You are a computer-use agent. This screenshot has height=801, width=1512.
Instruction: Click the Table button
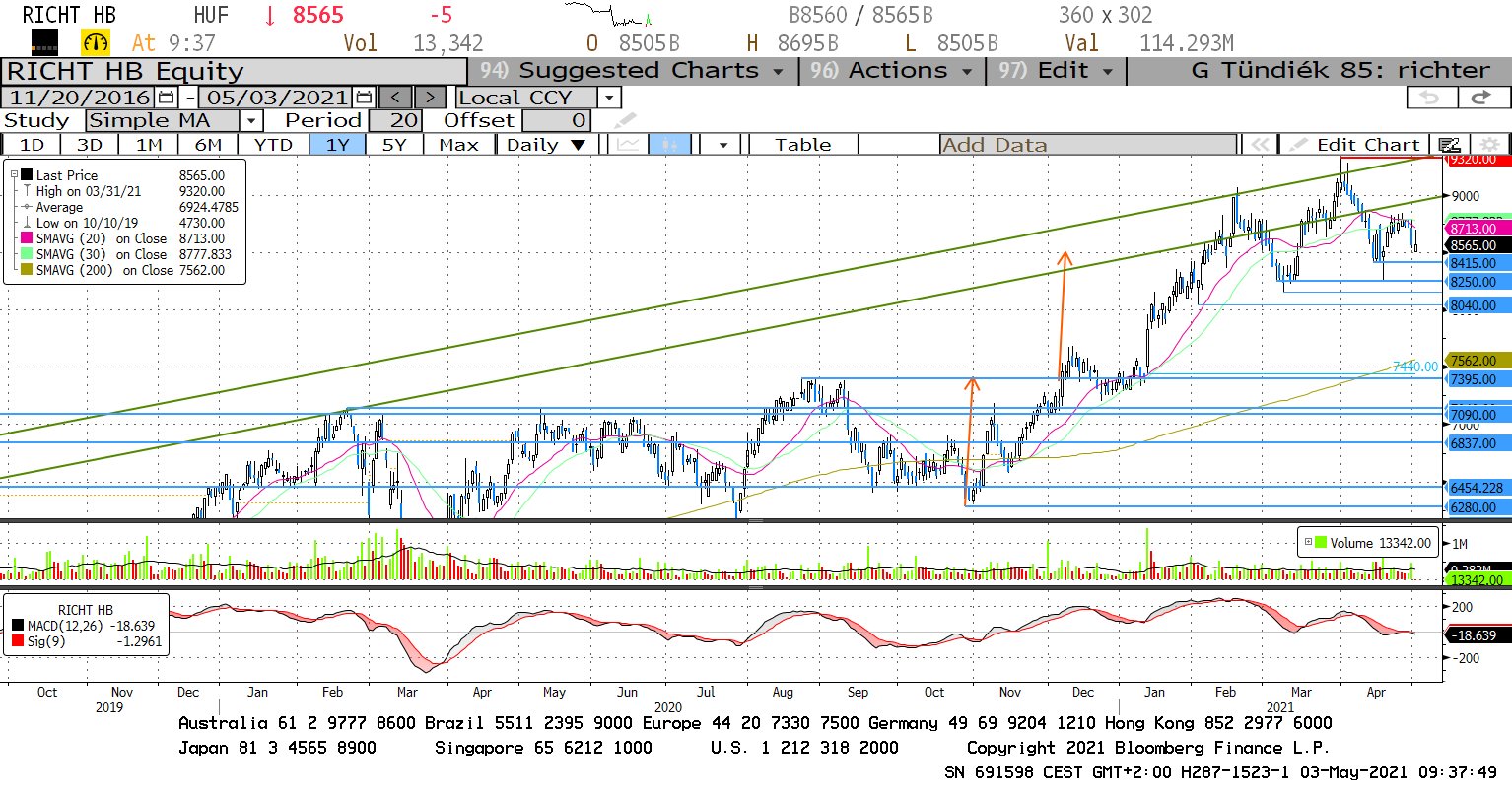[x=802, y=145]
